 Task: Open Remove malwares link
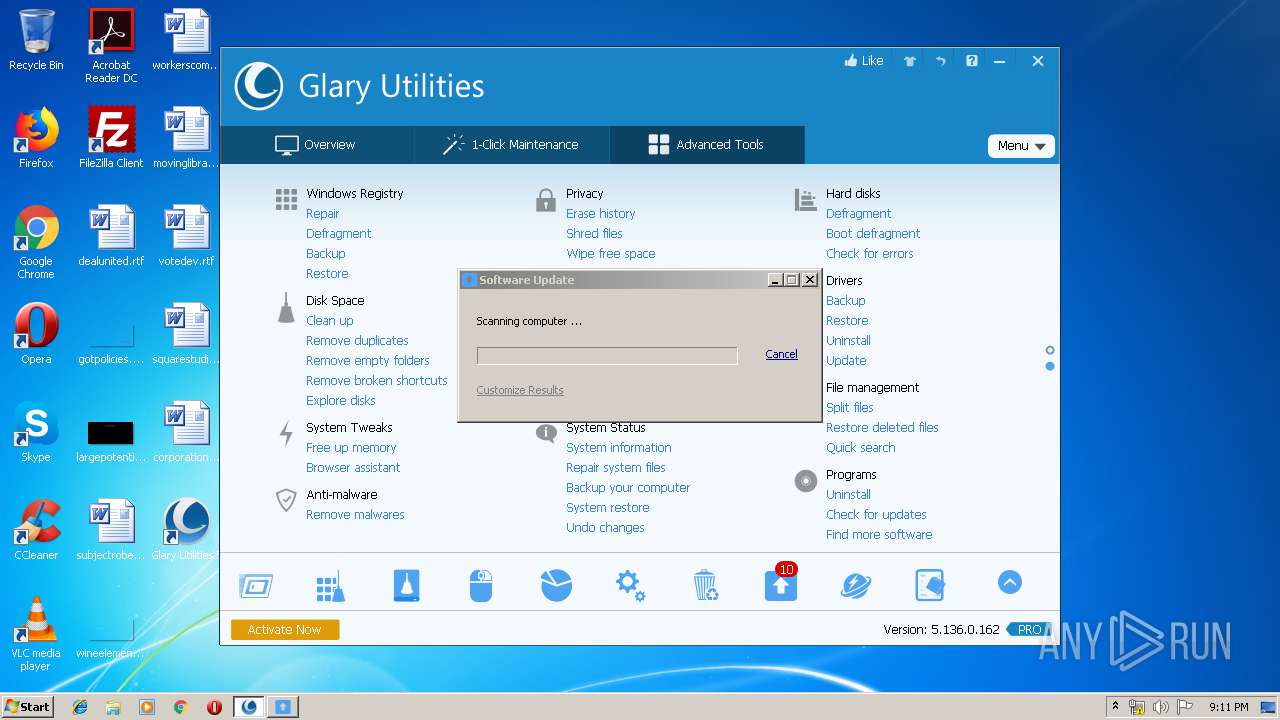tap(355, 515)
